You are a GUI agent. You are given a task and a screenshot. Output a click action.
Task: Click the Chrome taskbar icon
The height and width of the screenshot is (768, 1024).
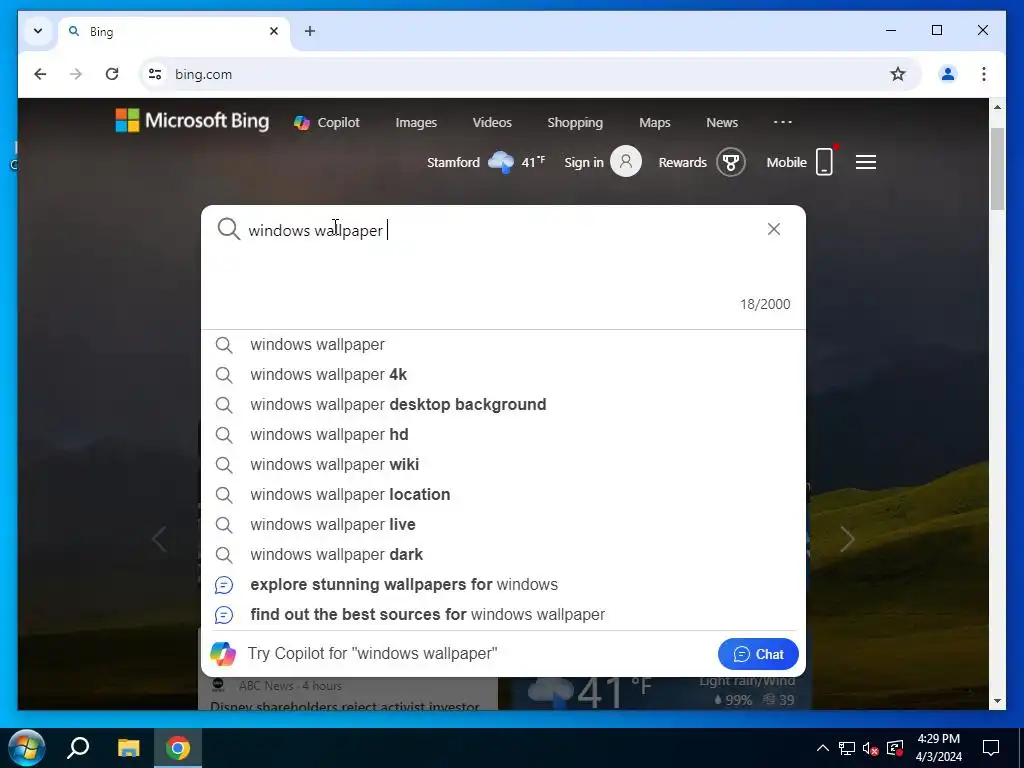178,748
